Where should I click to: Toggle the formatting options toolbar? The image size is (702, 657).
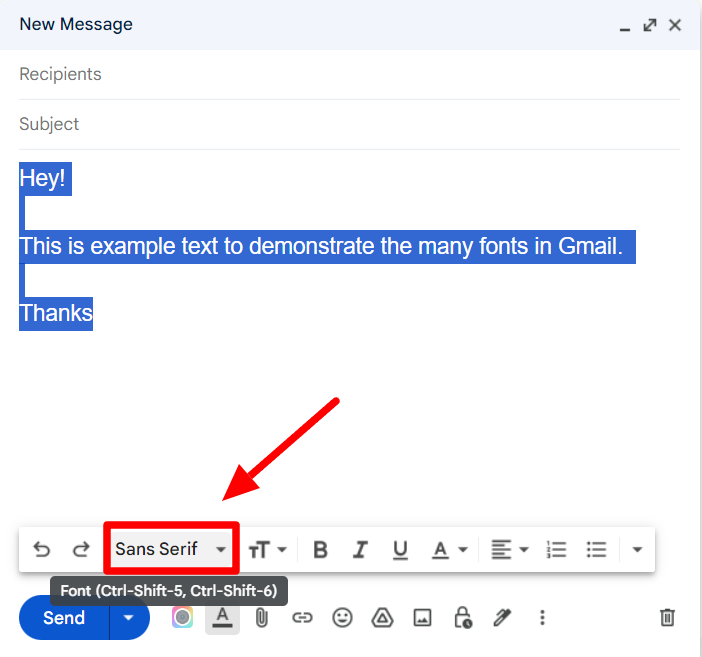(x=223, y=618)
